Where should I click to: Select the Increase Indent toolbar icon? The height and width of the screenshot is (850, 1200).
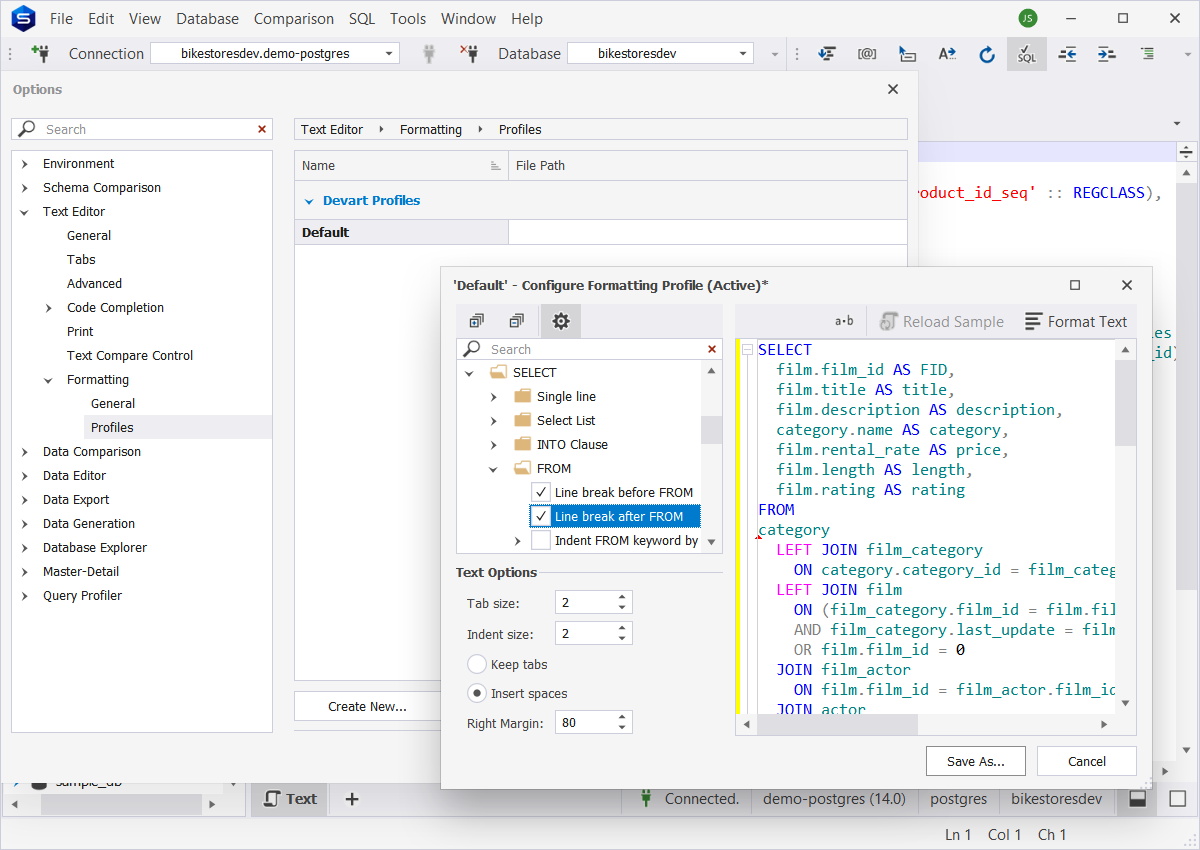pyautogui.click(x=1106, y=54)
